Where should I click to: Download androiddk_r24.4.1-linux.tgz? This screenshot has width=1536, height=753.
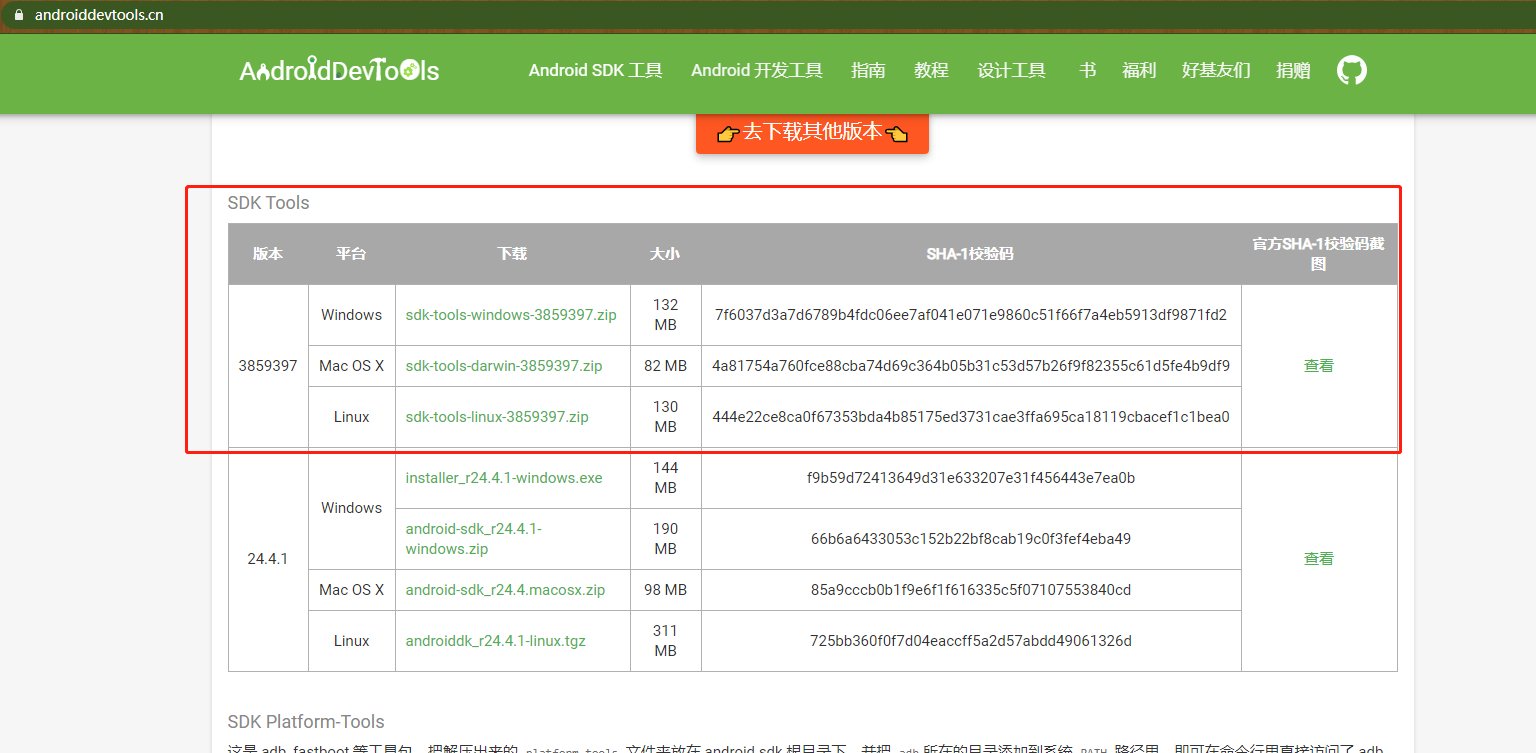tap(496, 641)
